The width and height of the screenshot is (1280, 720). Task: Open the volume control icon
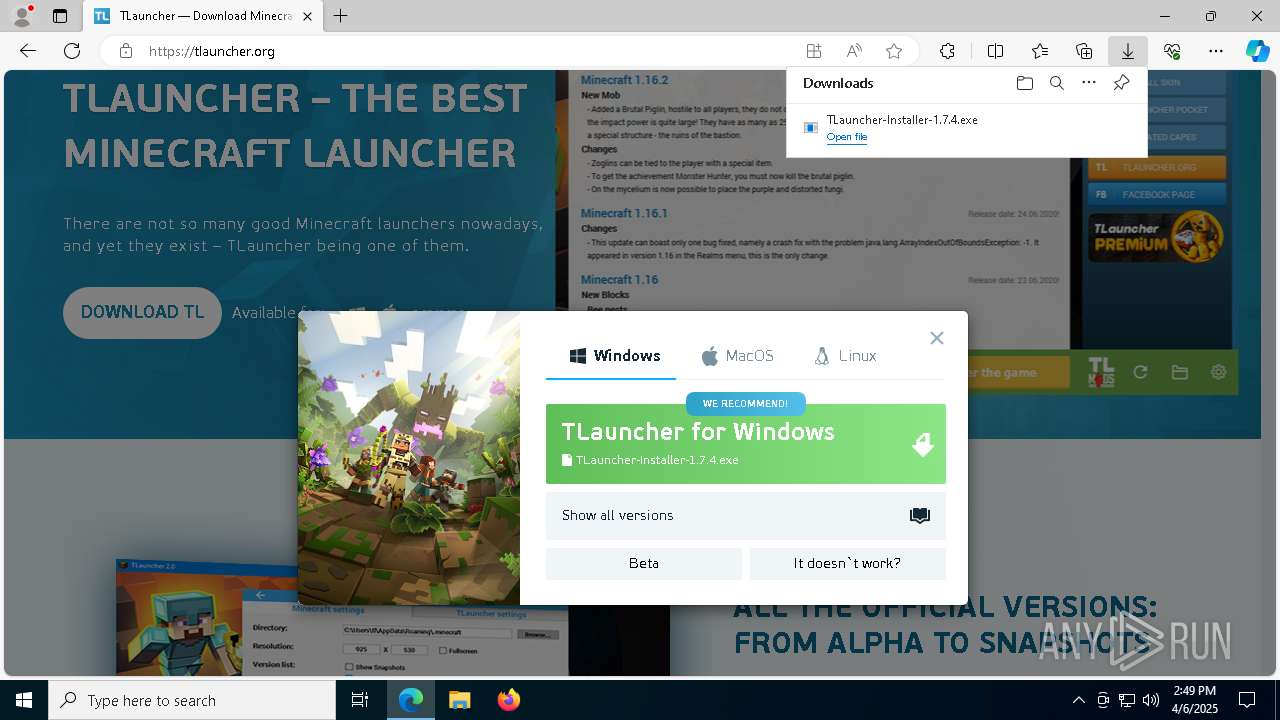1150,700
